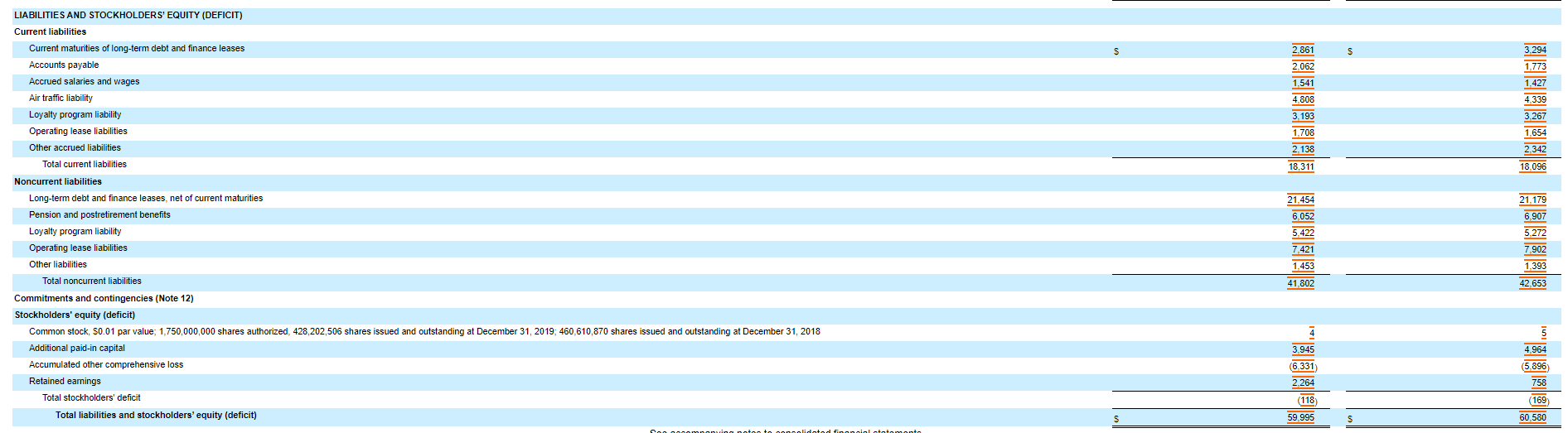Select the stockholders' deficit value (169)
The height and width of the screenshot is (433, 1568).
point(1539,400)
